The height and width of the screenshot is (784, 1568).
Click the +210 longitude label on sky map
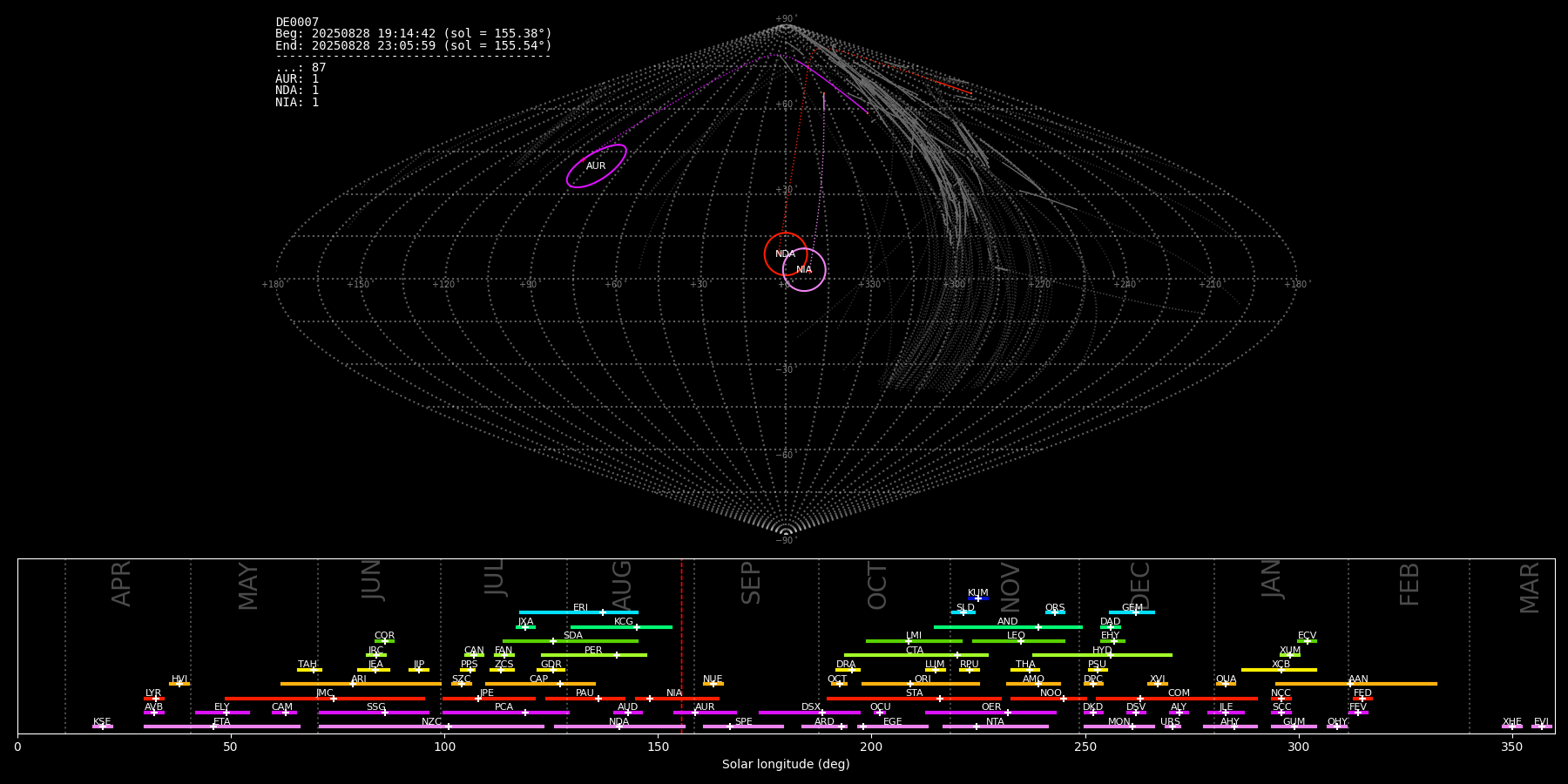(x=1210, y=284)
